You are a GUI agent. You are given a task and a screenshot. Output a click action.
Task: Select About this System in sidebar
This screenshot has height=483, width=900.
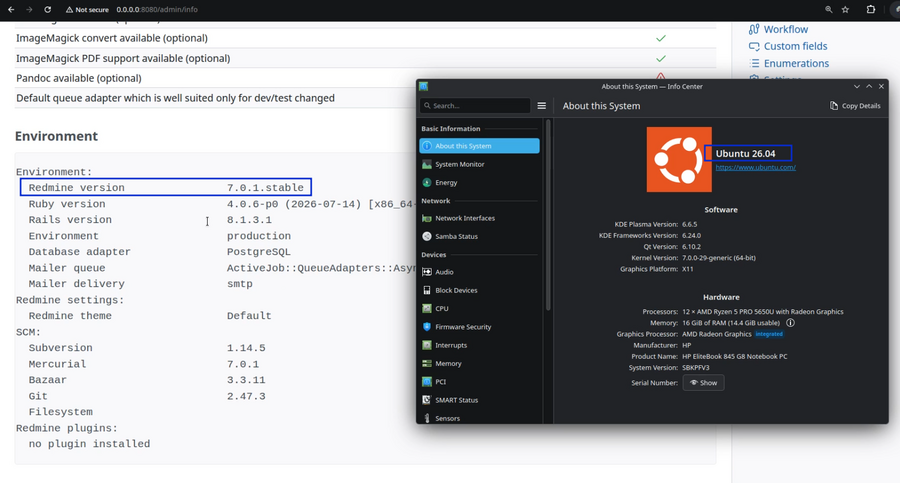point(479,146)
